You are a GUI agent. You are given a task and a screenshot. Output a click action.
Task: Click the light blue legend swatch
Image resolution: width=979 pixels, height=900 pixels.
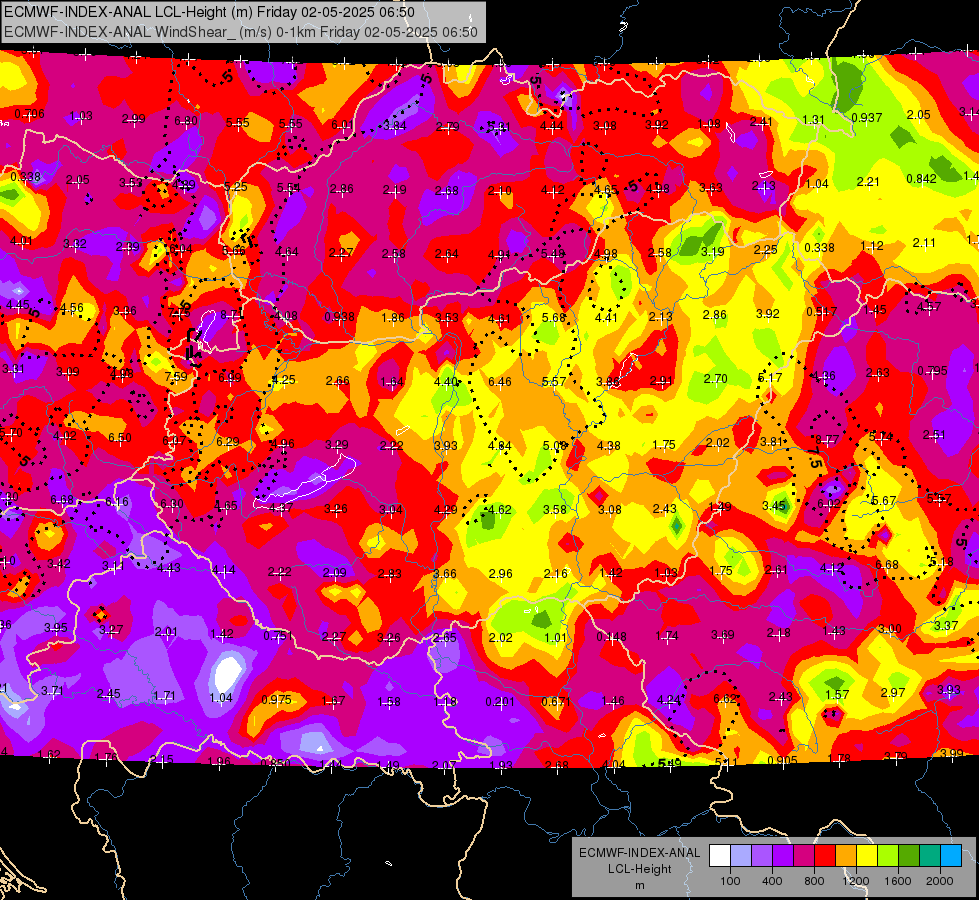tap(741, 856)
